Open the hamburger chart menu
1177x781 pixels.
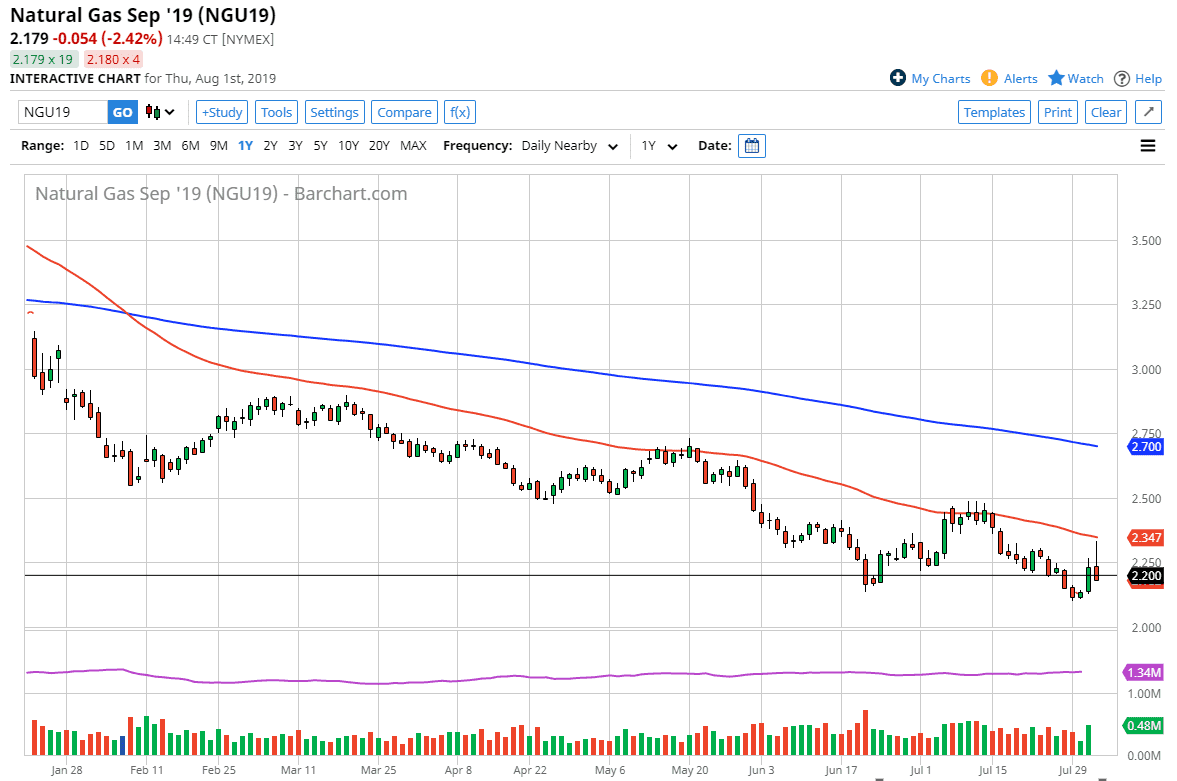pos(1148,146)
